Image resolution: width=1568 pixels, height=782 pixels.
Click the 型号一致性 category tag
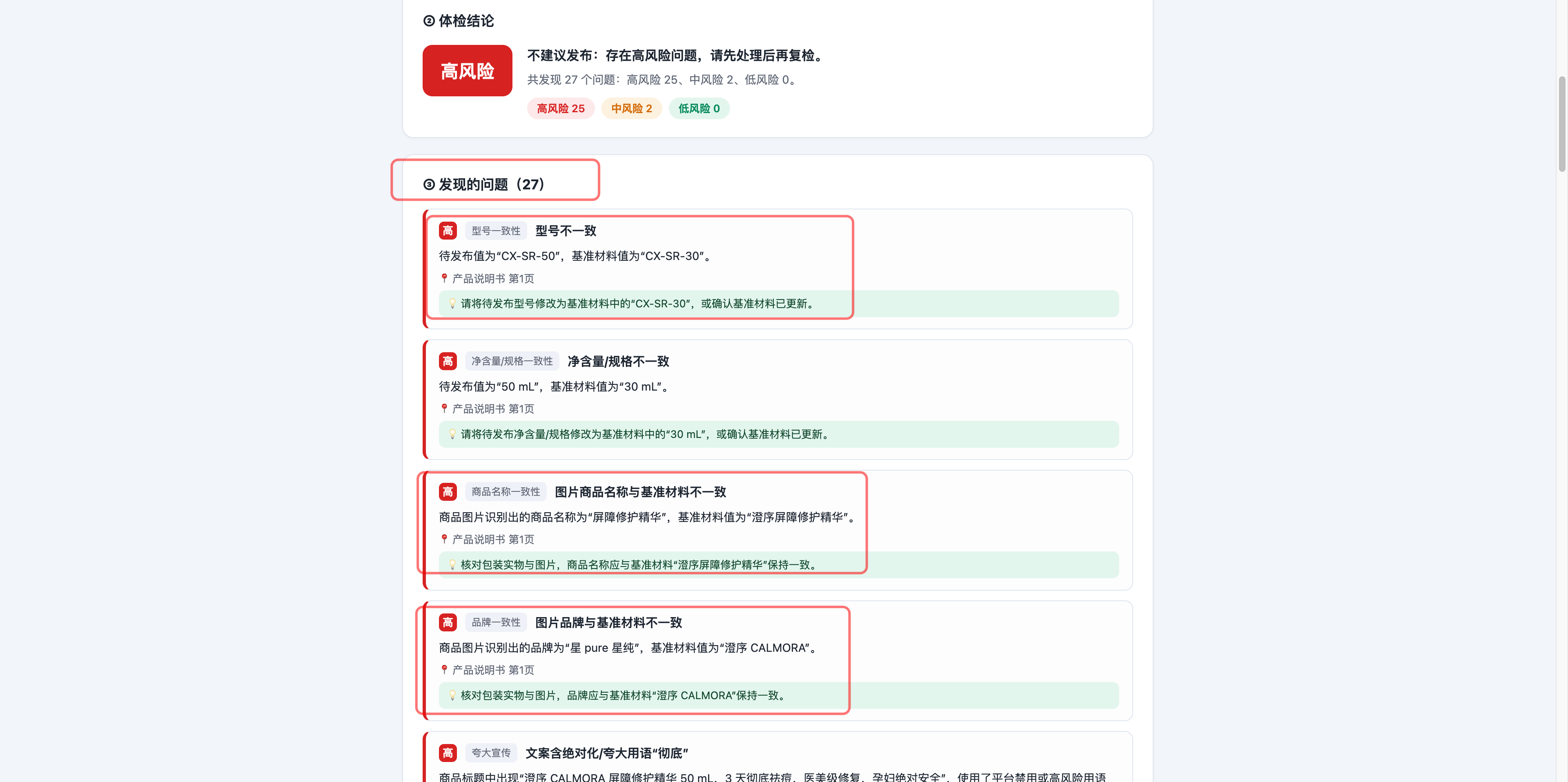(x=495, y=231)
